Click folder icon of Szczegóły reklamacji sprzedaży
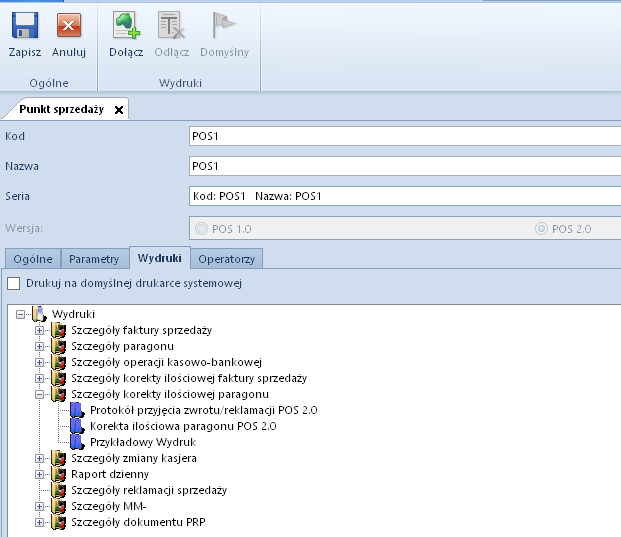This screenshot has height=537, width=621. click(x=59, y=490)
